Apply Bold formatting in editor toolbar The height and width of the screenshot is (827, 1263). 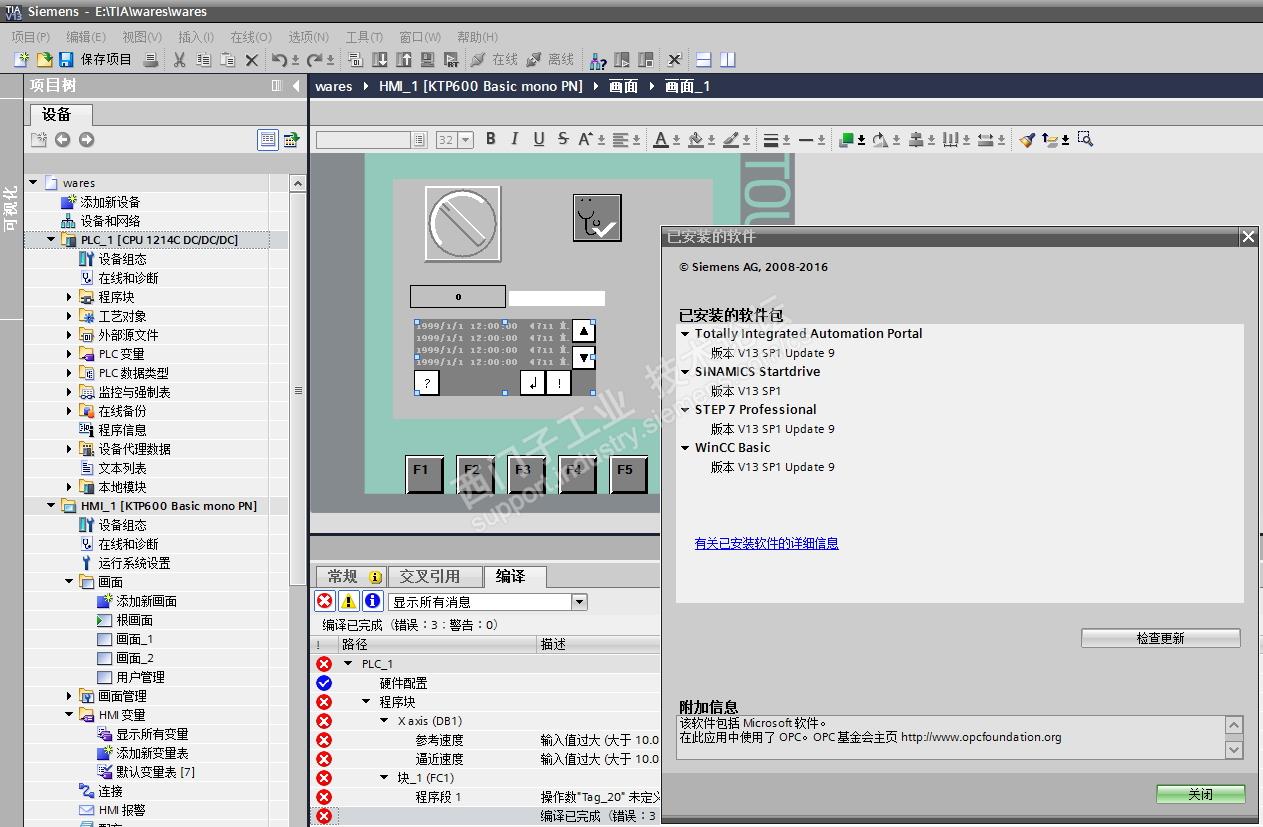click(491, 139)
